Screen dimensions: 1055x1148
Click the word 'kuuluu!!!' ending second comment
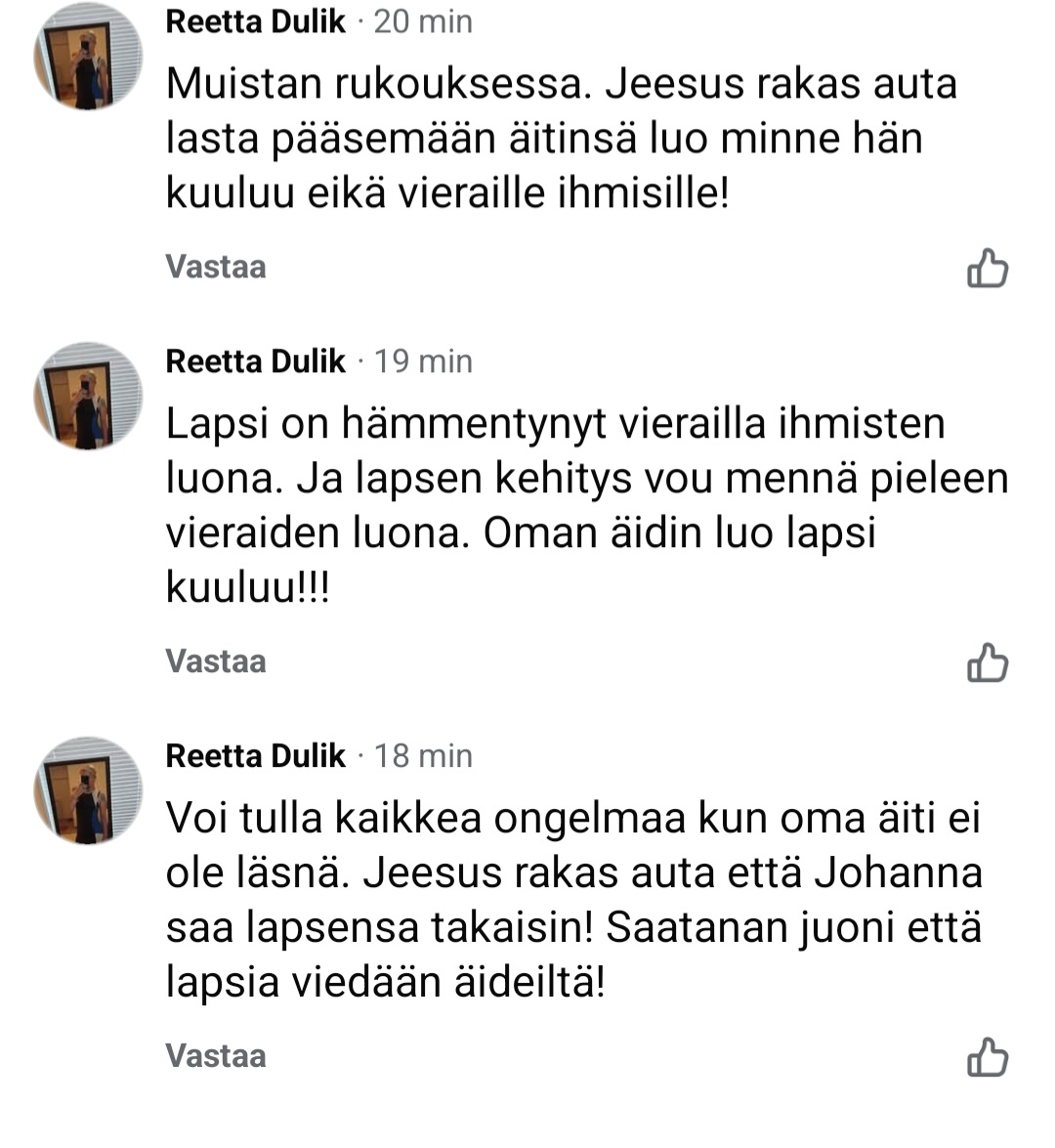pyautogui.click(x=248, y=588)
